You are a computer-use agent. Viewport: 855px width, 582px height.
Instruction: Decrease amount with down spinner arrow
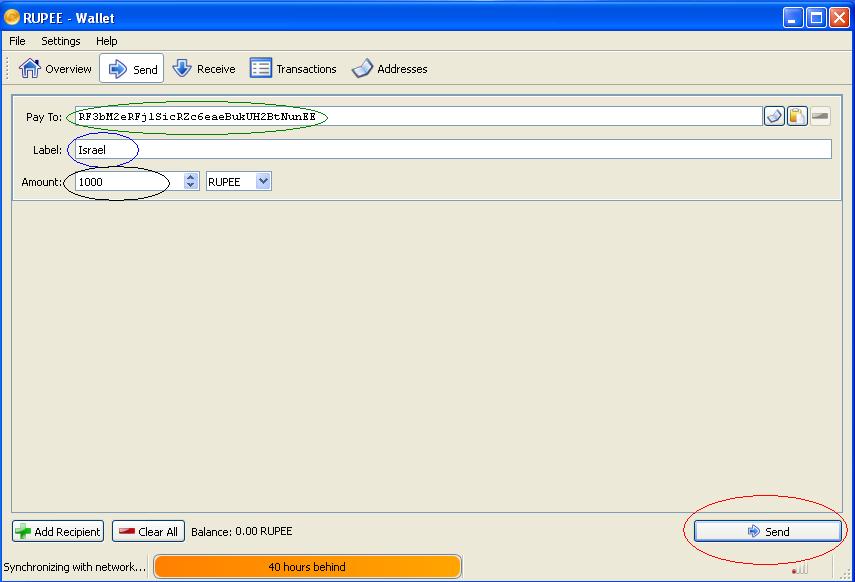190,186
